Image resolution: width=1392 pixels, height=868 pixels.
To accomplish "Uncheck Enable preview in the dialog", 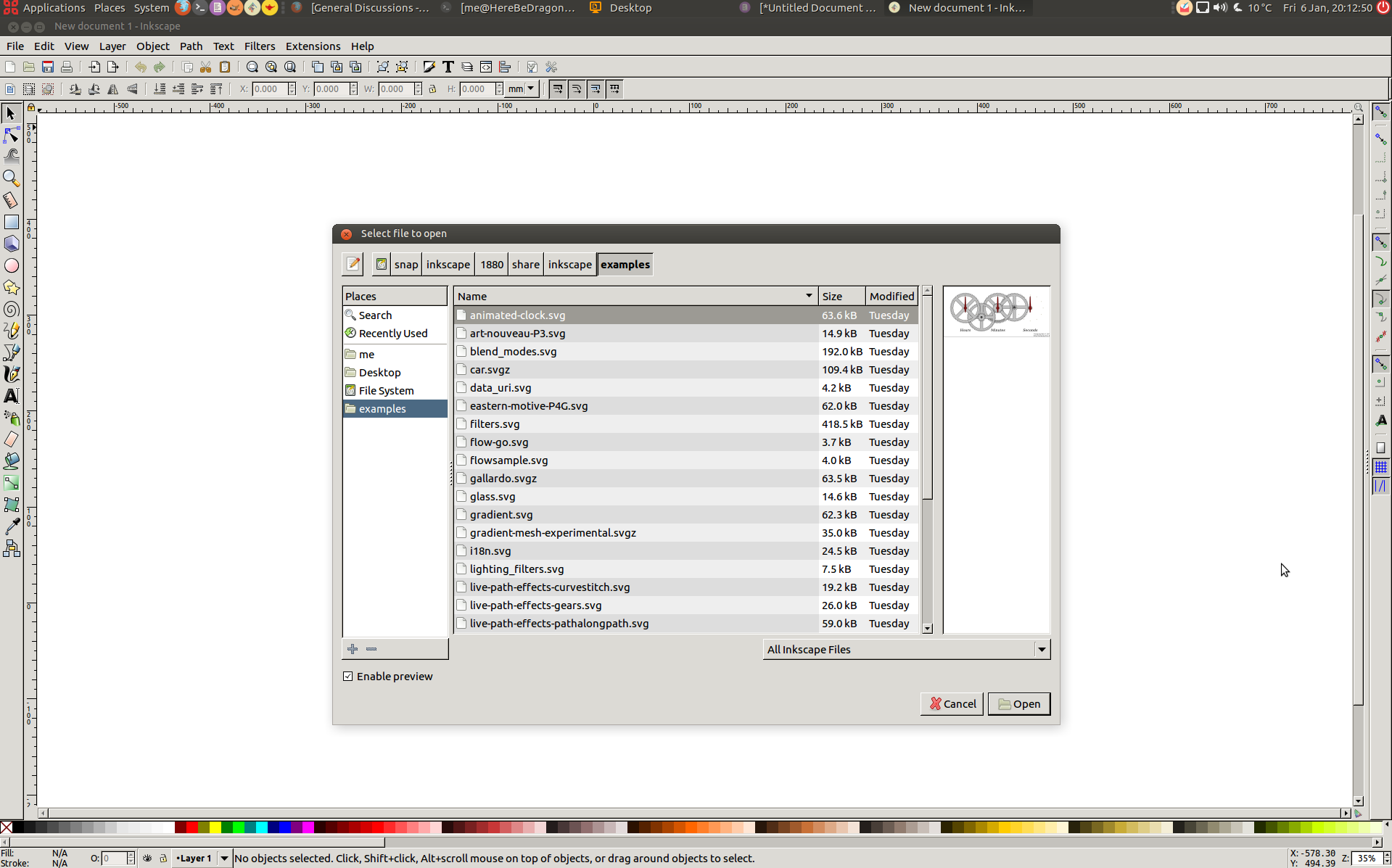I will 348,676.
